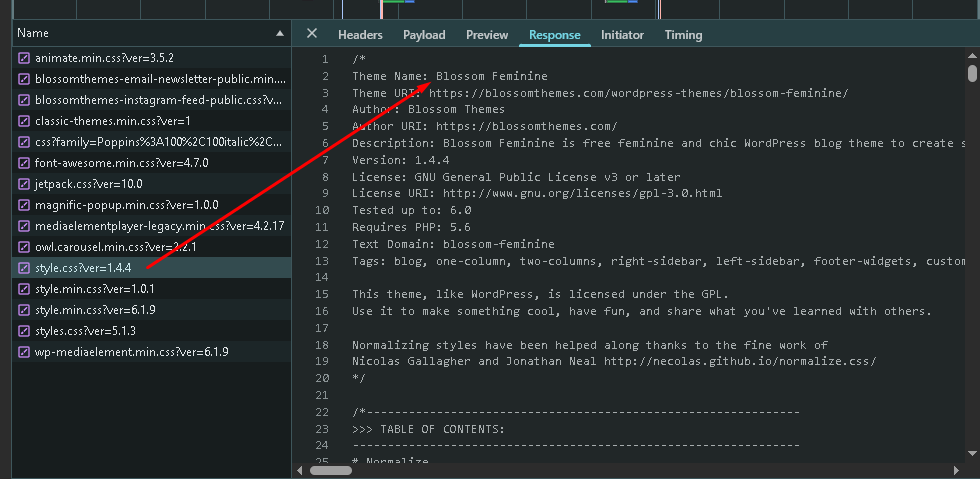Select the Poppins font css request

[x=151, y=142]
